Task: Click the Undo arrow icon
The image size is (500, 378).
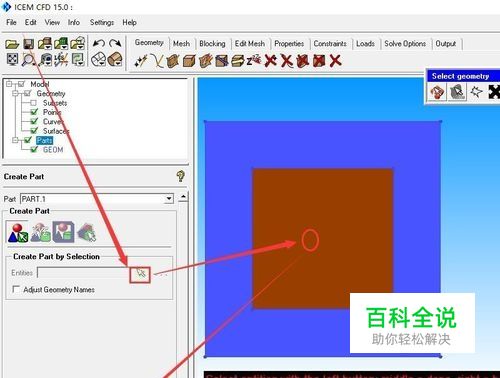Action: tap(99, 44)
